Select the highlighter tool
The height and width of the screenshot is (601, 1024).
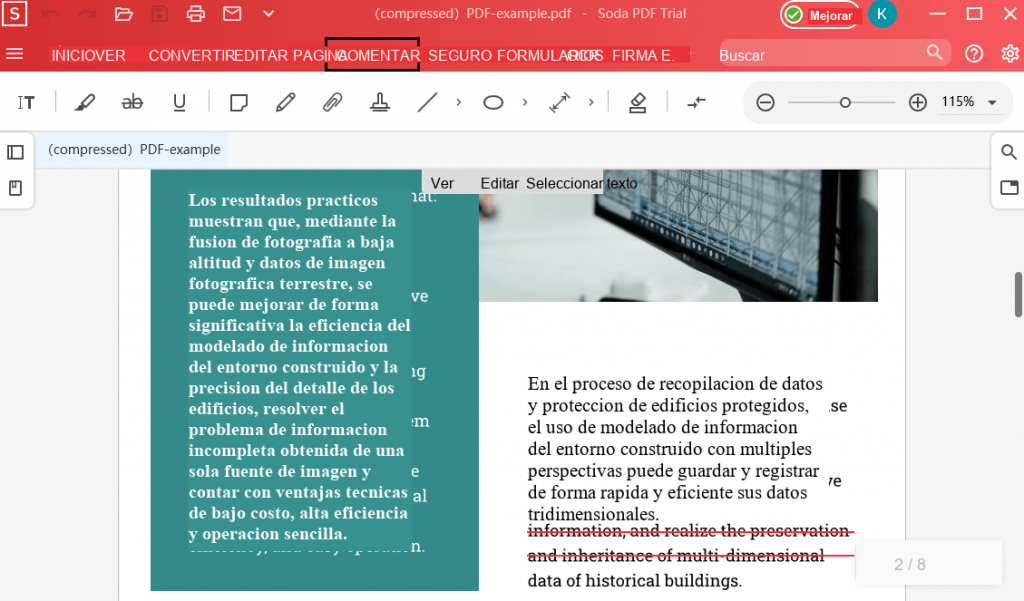[x=85, y=103]
